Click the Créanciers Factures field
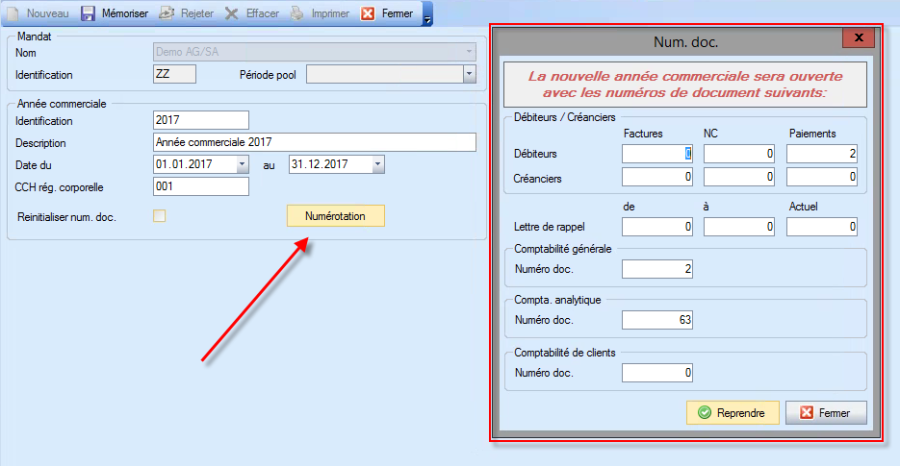Viewport: 900px width, 466px height. 657,178
